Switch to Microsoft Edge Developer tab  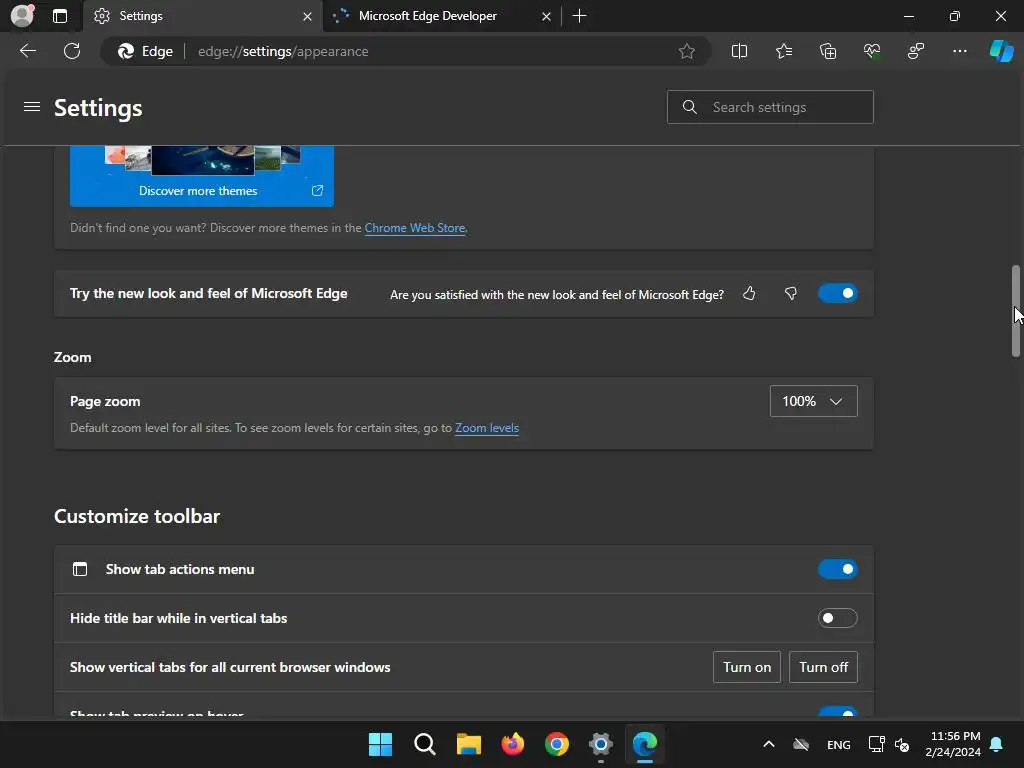click(x=441, y=16)
